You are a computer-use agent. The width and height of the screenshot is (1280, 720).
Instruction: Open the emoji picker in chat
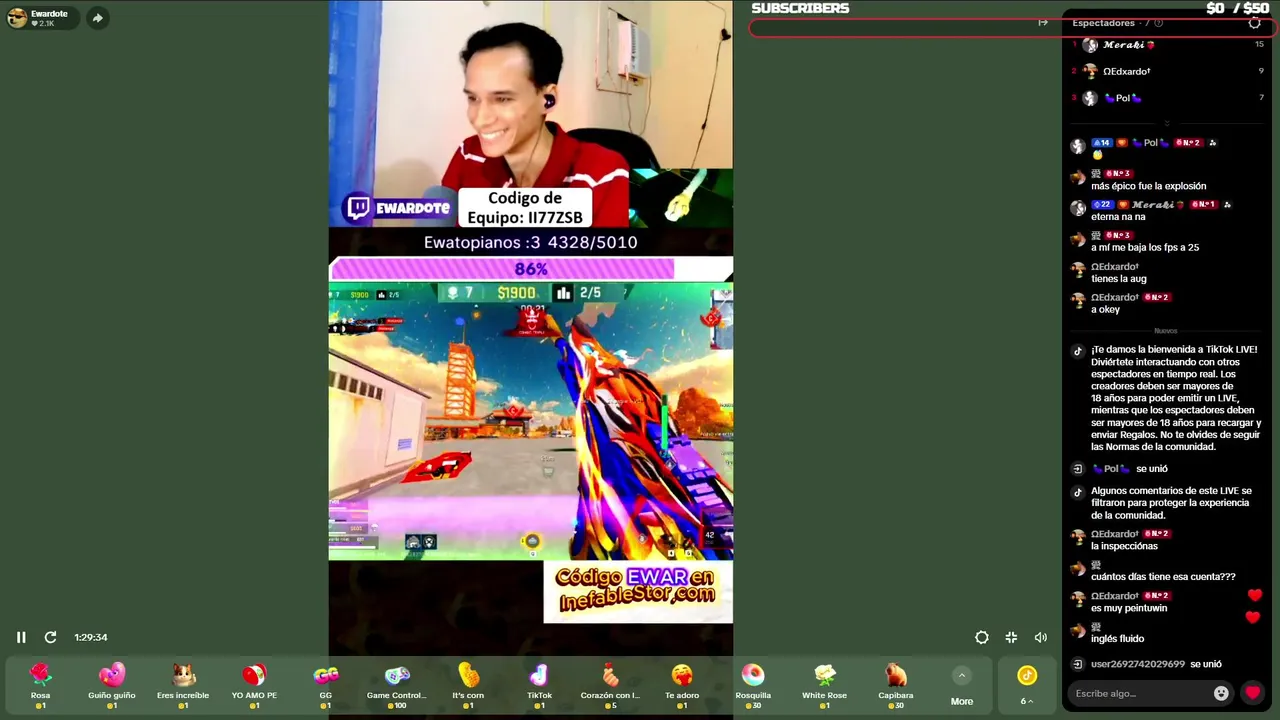(x=1221, y=693)
